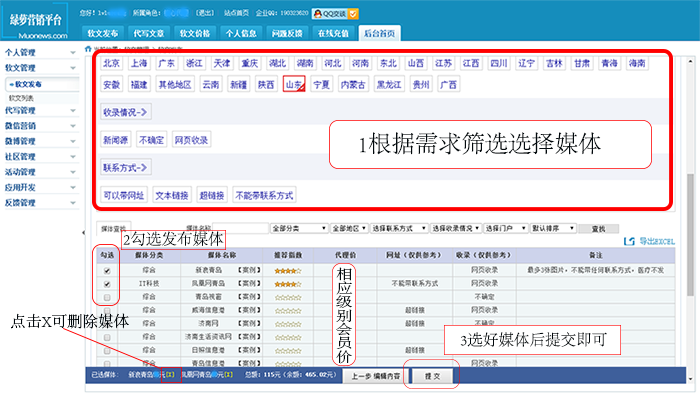This screenshot has width=700, height=394.
Task: Select the 新闻源 inclusion filter
Action: (x=116, y=140)
